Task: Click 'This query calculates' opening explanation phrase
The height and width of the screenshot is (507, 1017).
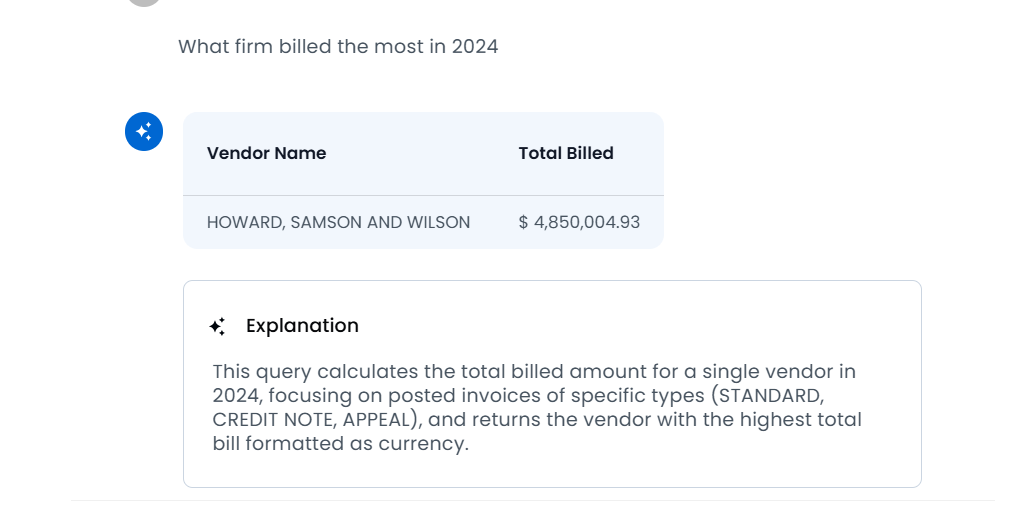Action: coord(315,372)
